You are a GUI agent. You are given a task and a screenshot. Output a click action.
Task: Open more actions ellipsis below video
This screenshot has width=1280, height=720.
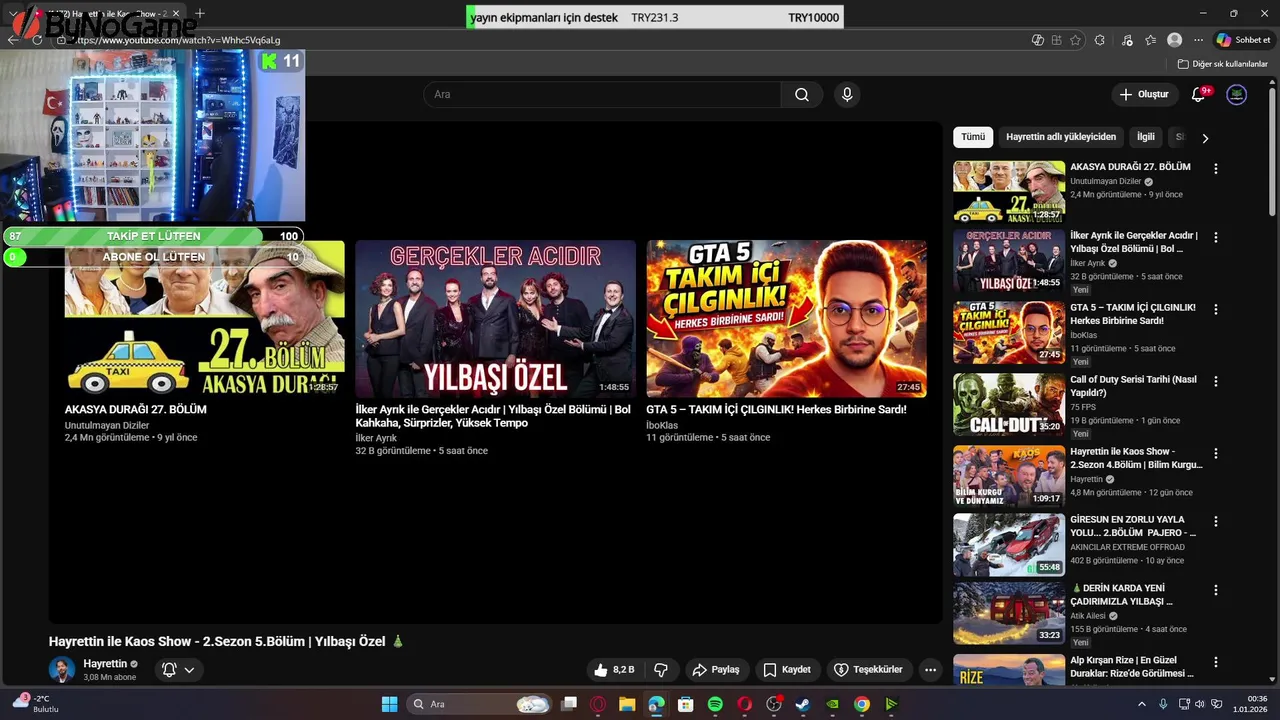click(x=931, y=670)
